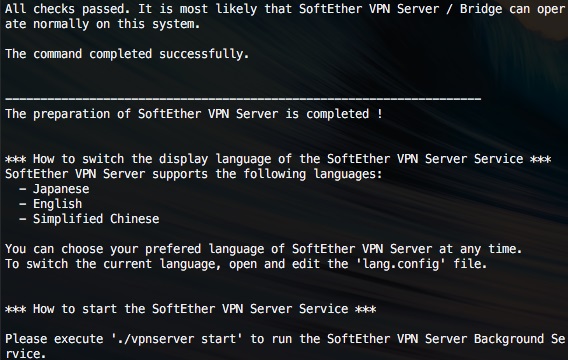Click the '- Japanese' list entry
The image size is (568, 360).
[54, 189]
